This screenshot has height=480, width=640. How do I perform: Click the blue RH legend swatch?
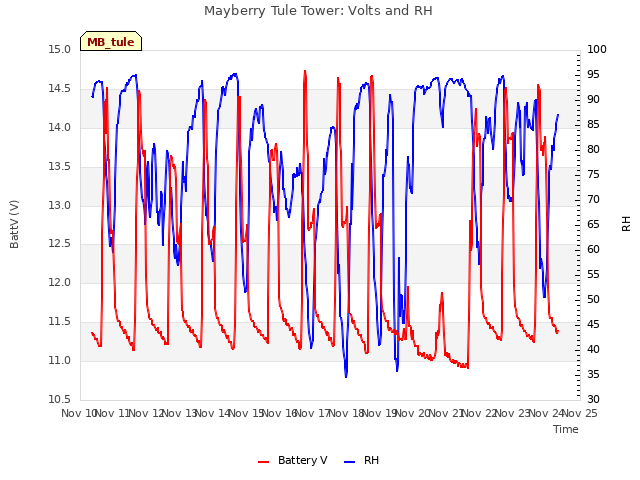(350, 462)
